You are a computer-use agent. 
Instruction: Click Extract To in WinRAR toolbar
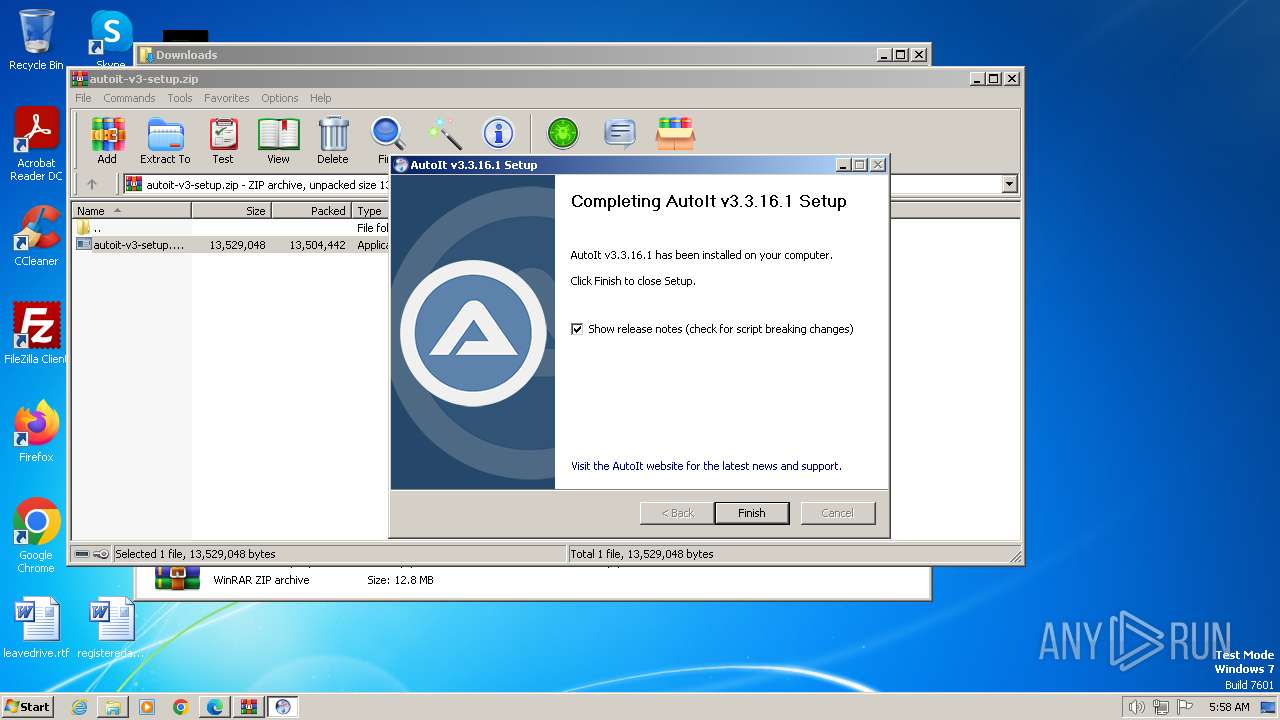point(165,140)
